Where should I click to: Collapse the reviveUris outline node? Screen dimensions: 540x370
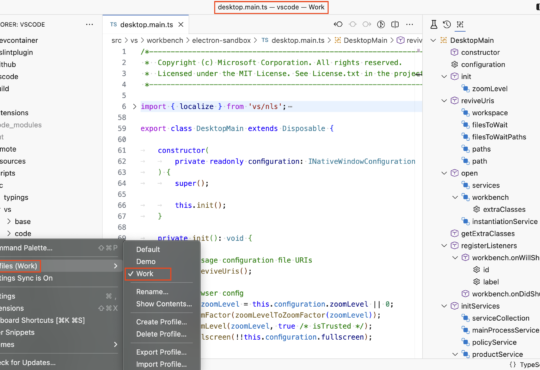(444, 101)
